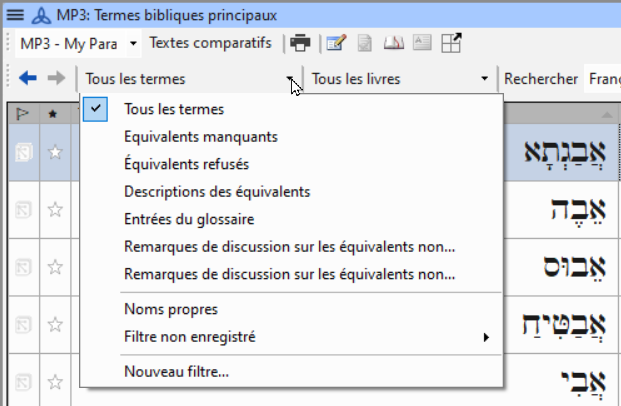The image size is (621, 406).
Task: Open the 'MP3 - My Para' project dropdown arrow
Action: (133, 43)
